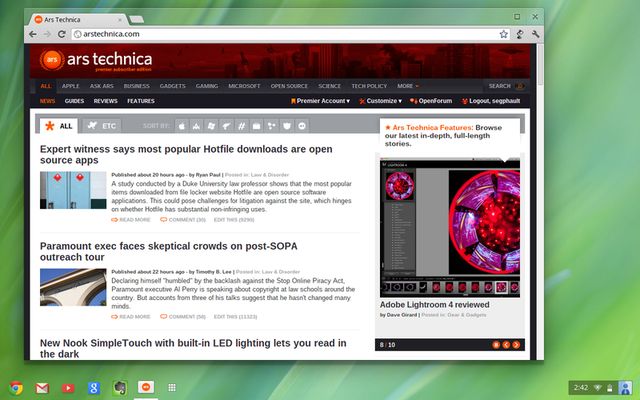Viewport: 640px width, 400px height.
Task: Open FEATURES in the sub-navigation
Action: pos(141,101)
